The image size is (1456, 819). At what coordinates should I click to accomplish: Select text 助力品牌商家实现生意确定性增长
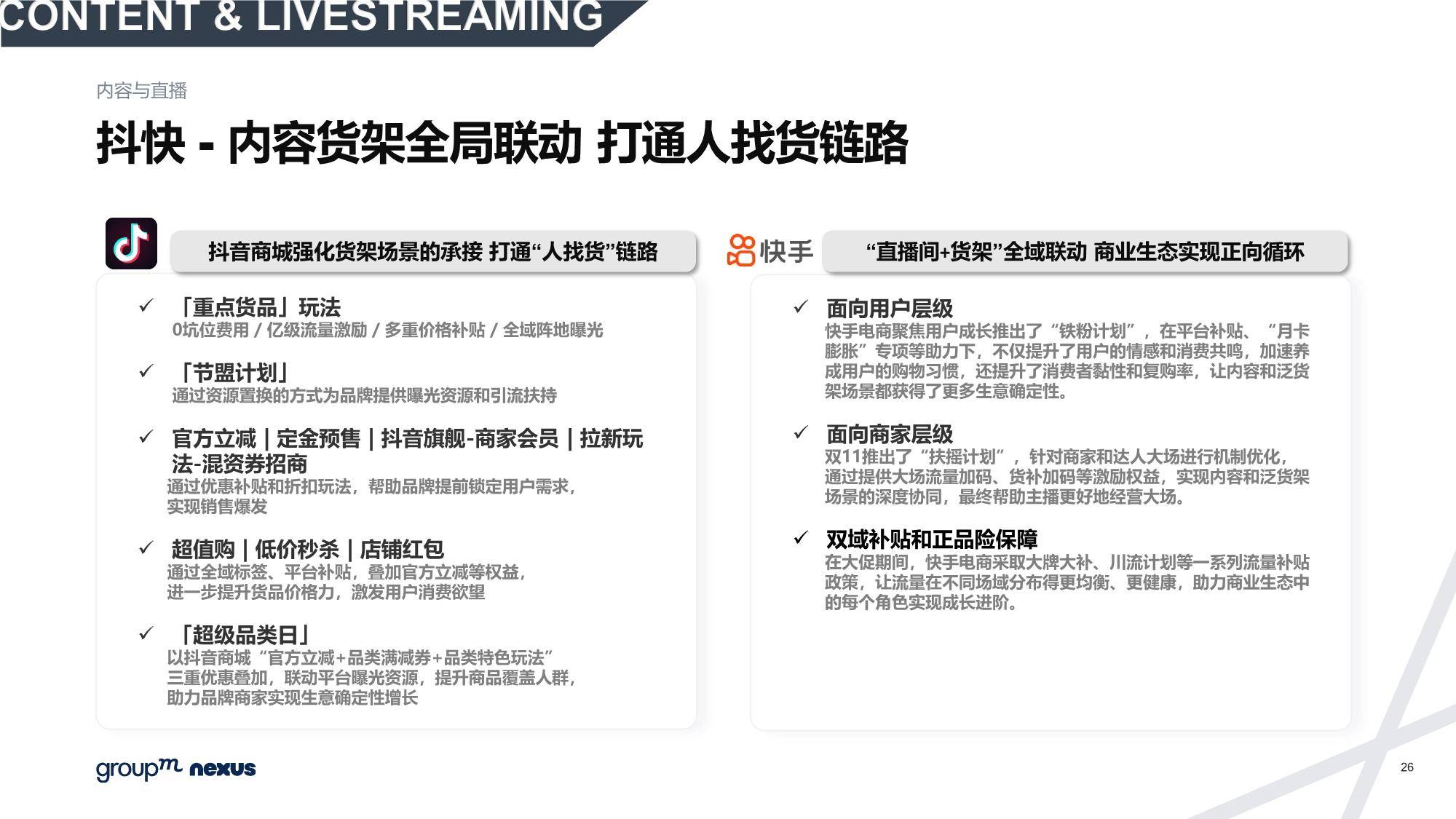(x=293, y=698)
